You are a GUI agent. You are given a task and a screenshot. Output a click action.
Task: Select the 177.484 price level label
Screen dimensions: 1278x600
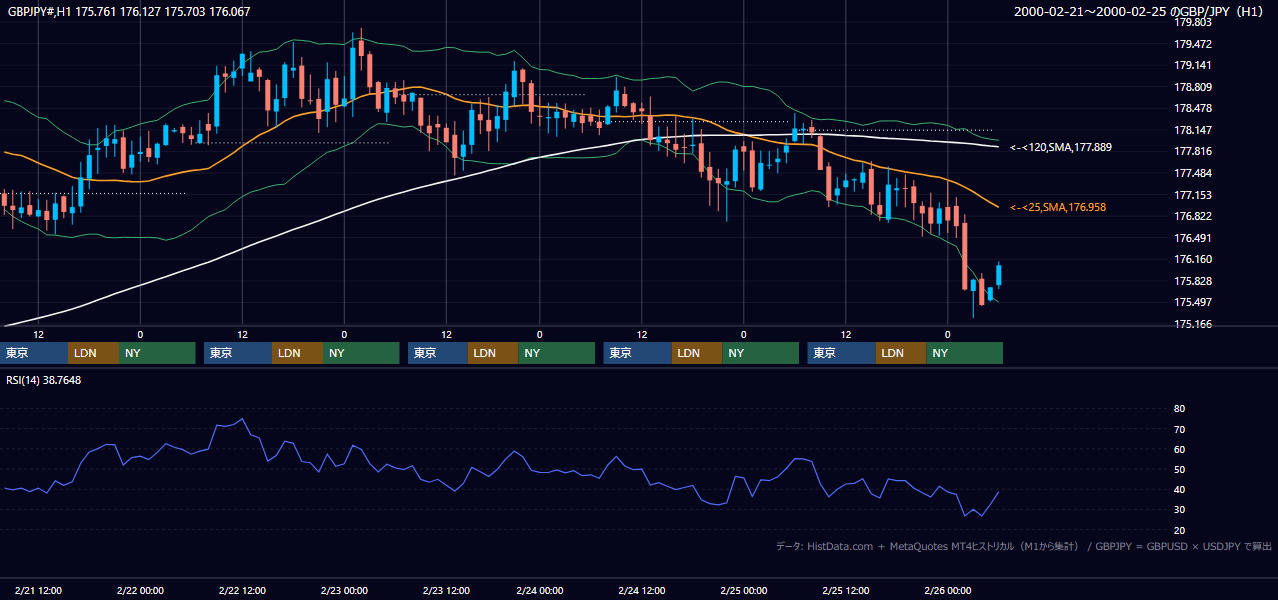(1192, 173)
